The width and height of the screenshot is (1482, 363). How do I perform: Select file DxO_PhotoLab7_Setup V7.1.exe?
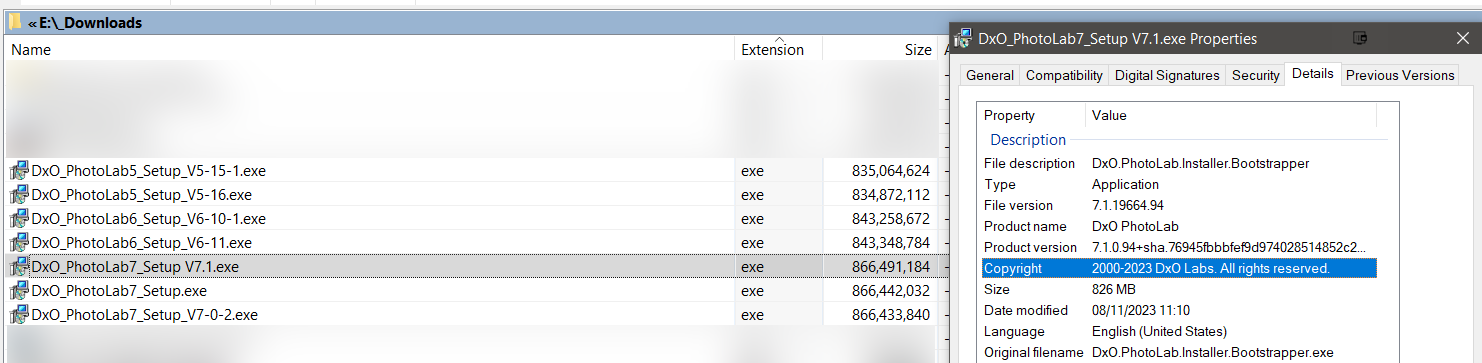tap(136, 267)
